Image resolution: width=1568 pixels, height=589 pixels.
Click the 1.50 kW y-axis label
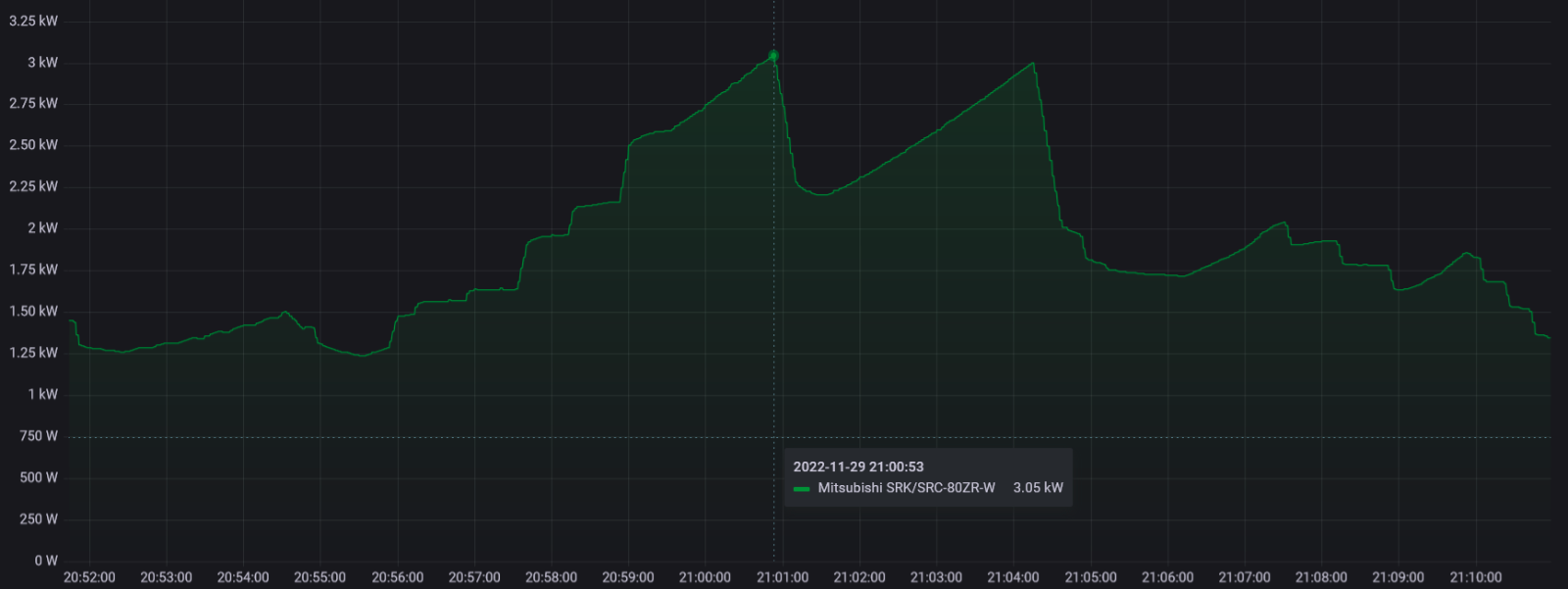pos(33,311)
